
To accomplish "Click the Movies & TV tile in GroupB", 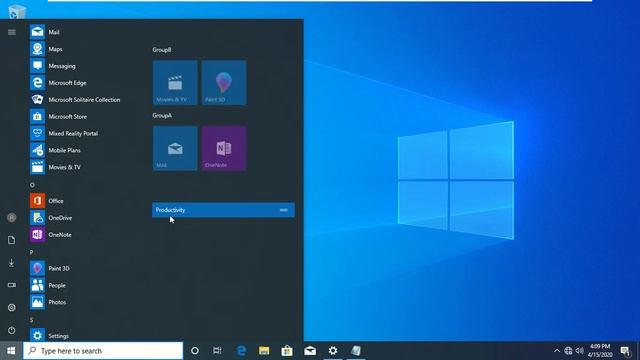I will (x=175, y=82).
